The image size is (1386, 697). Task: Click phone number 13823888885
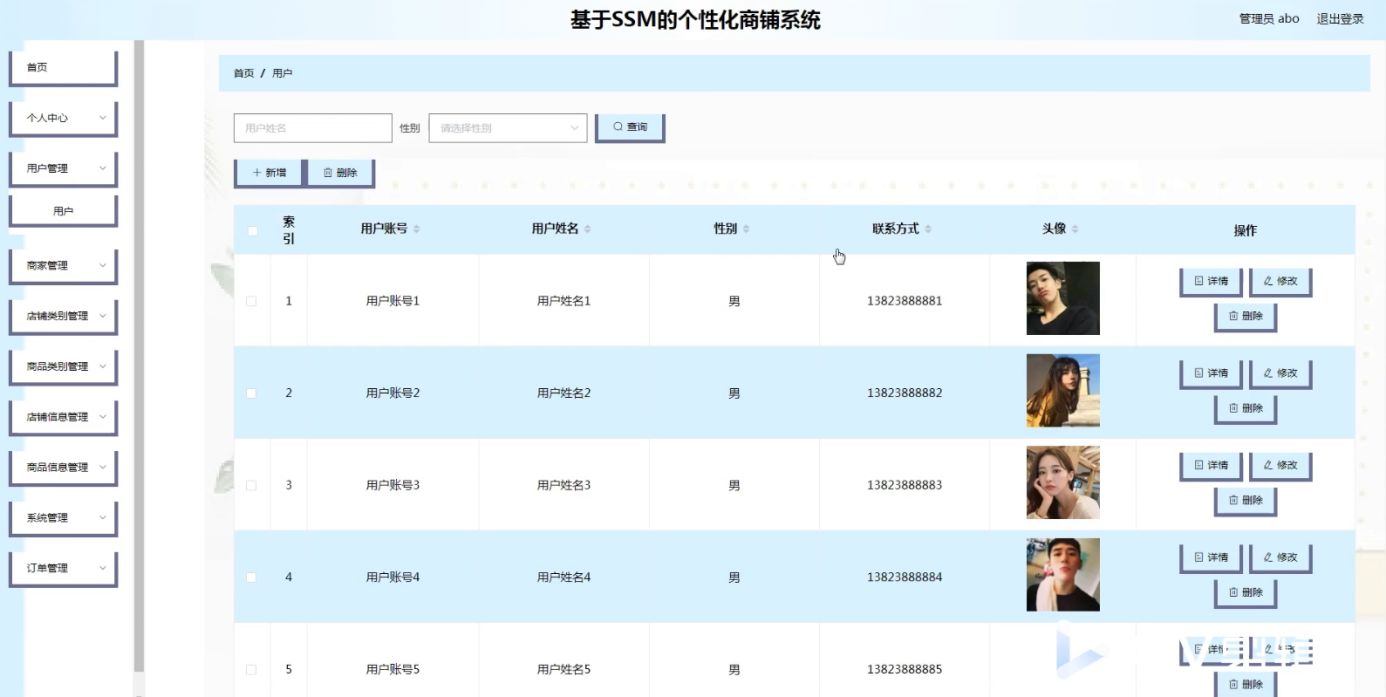tap(904, 669)
